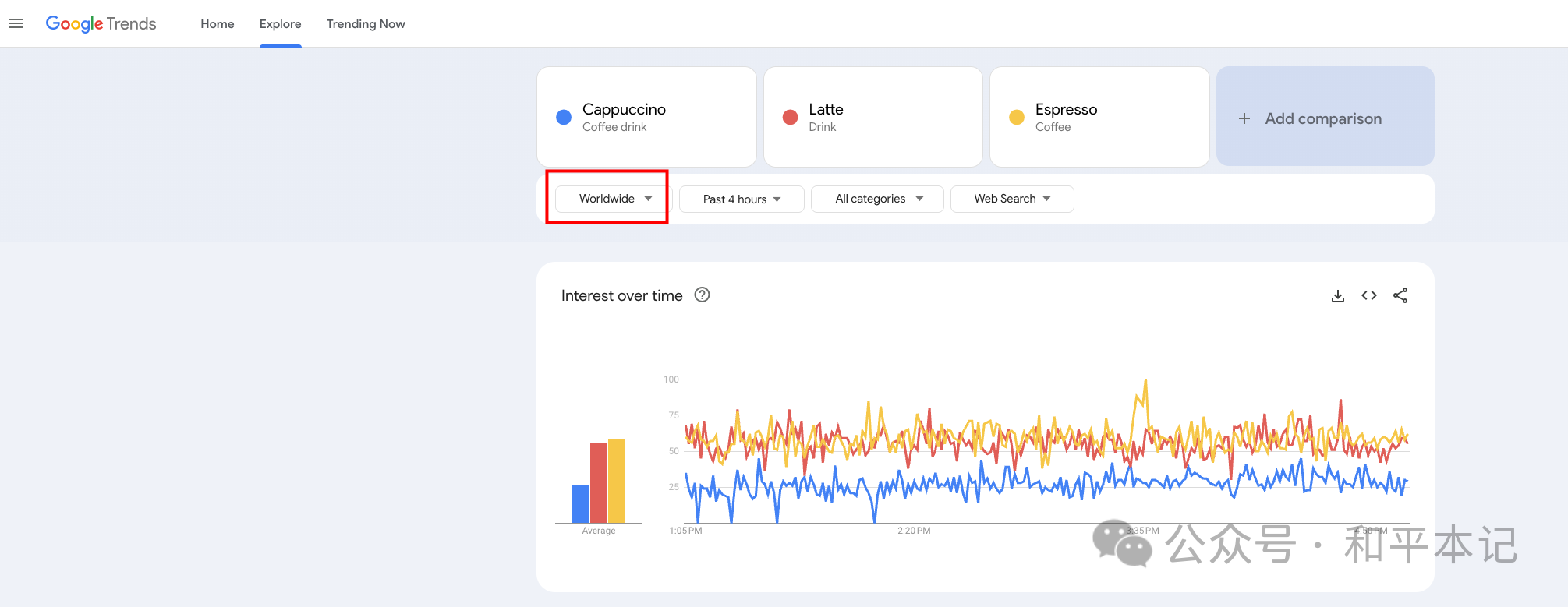Edit the Espresso search term card
This screenshot has width=1568, height=607.
[1099, 117]
